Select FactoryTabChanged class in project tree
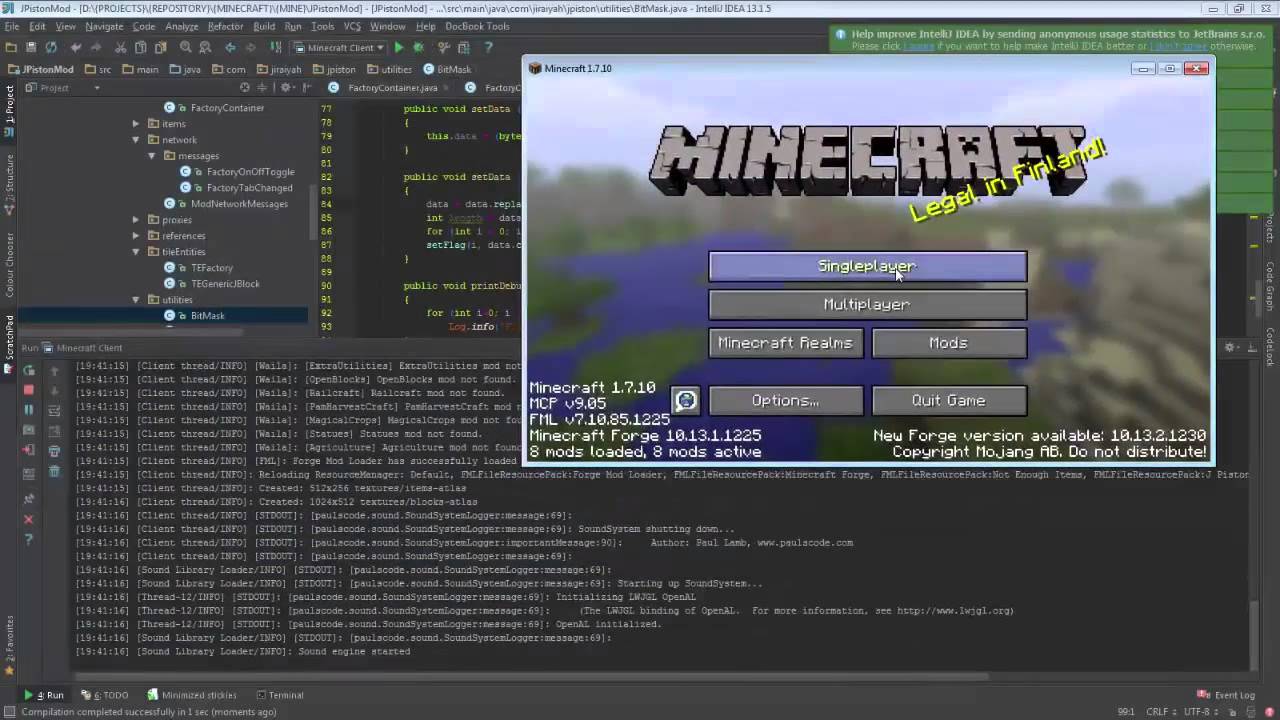 point(249,188)
